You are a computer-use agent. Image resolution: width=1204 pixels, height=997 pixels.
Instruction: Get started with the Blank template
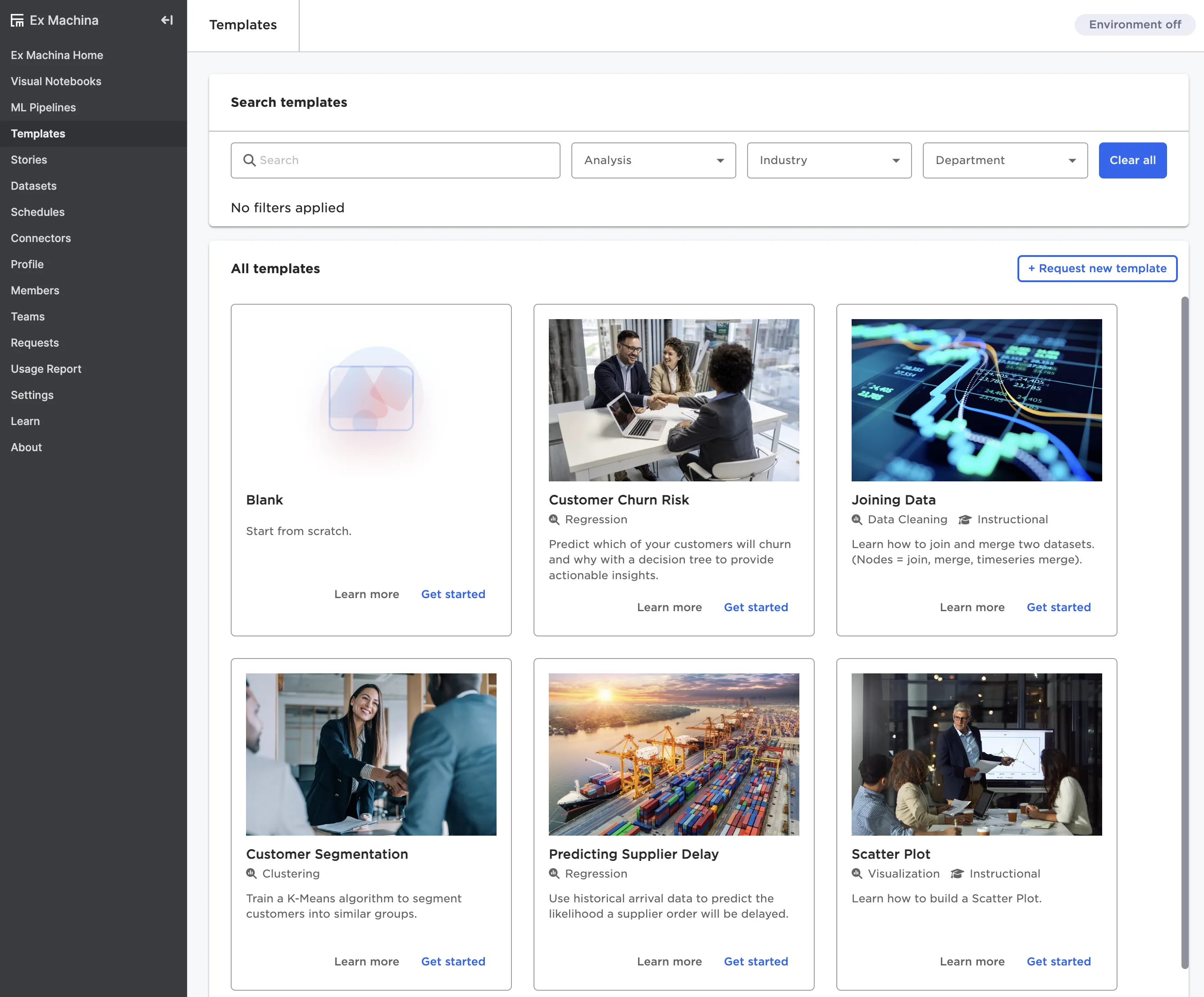point(453,595)
